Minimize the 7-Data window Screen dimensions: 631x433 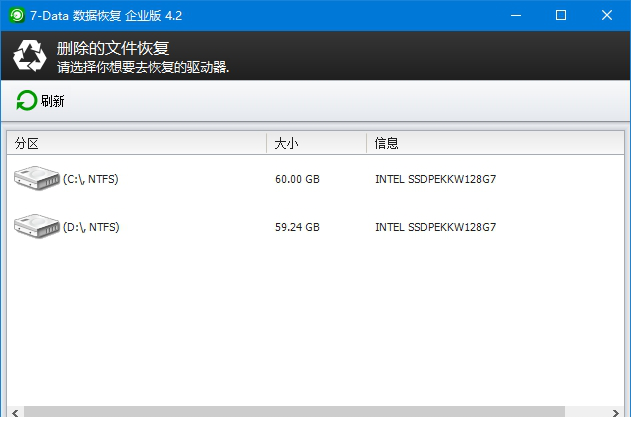click(516, 16)
